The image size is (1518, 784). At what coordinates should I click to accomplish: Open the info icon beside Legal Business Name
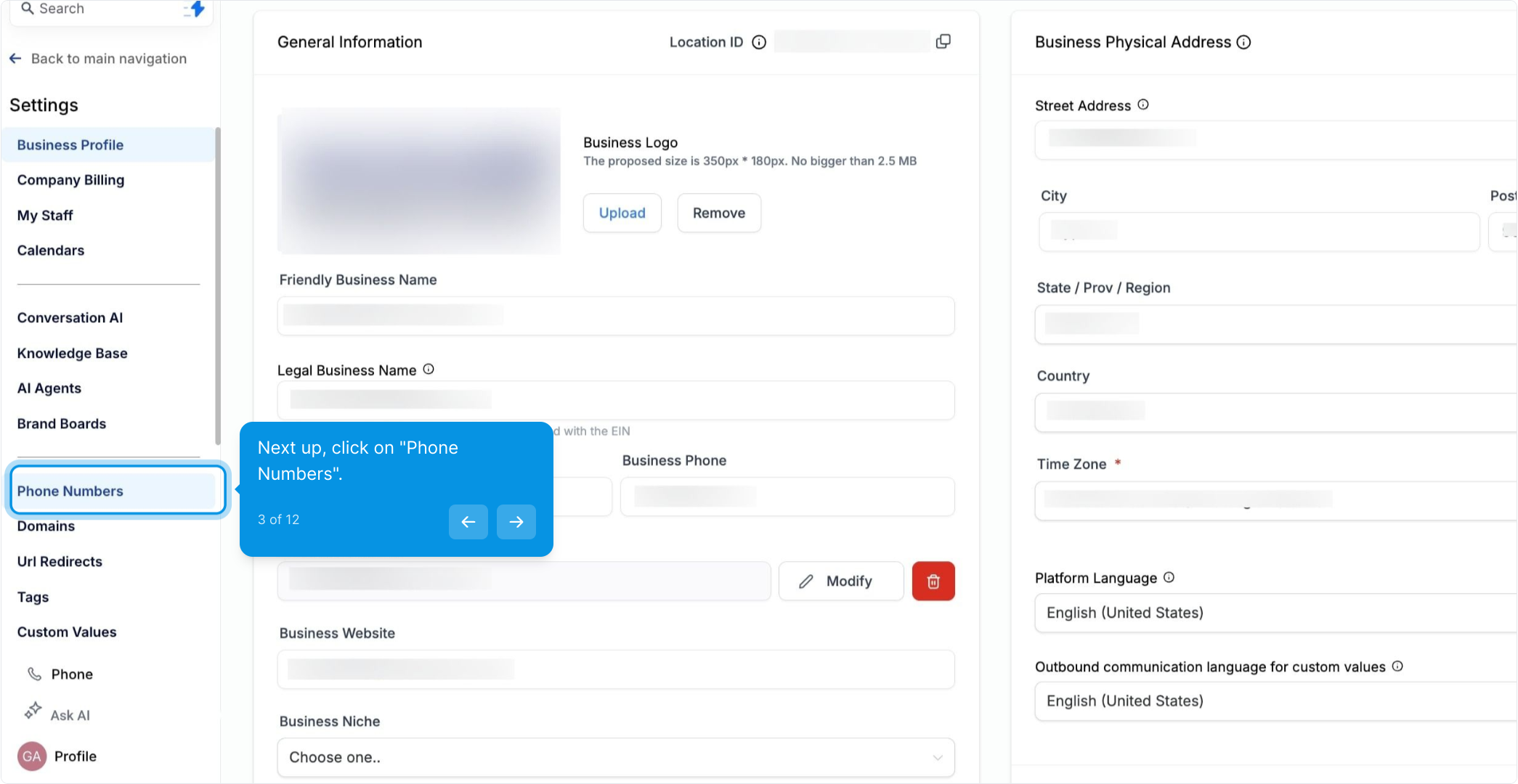(x=429, y=369)
